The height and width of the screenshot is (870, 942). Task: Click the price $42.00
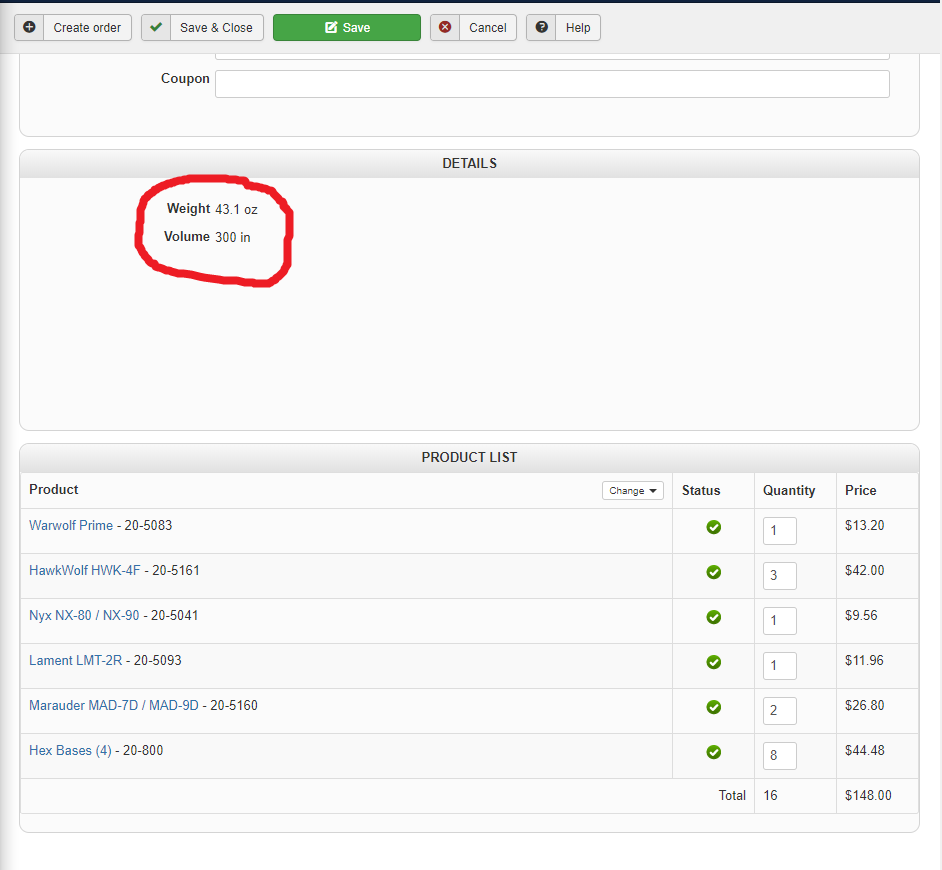click(865, 570)
